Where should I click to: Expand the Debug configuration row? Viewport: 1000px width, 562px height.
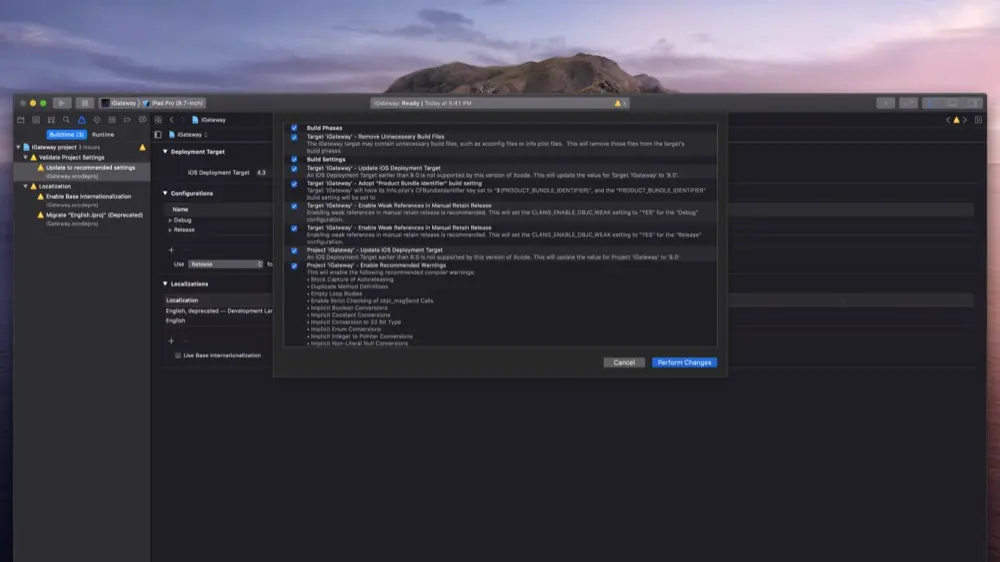(170, 220)
